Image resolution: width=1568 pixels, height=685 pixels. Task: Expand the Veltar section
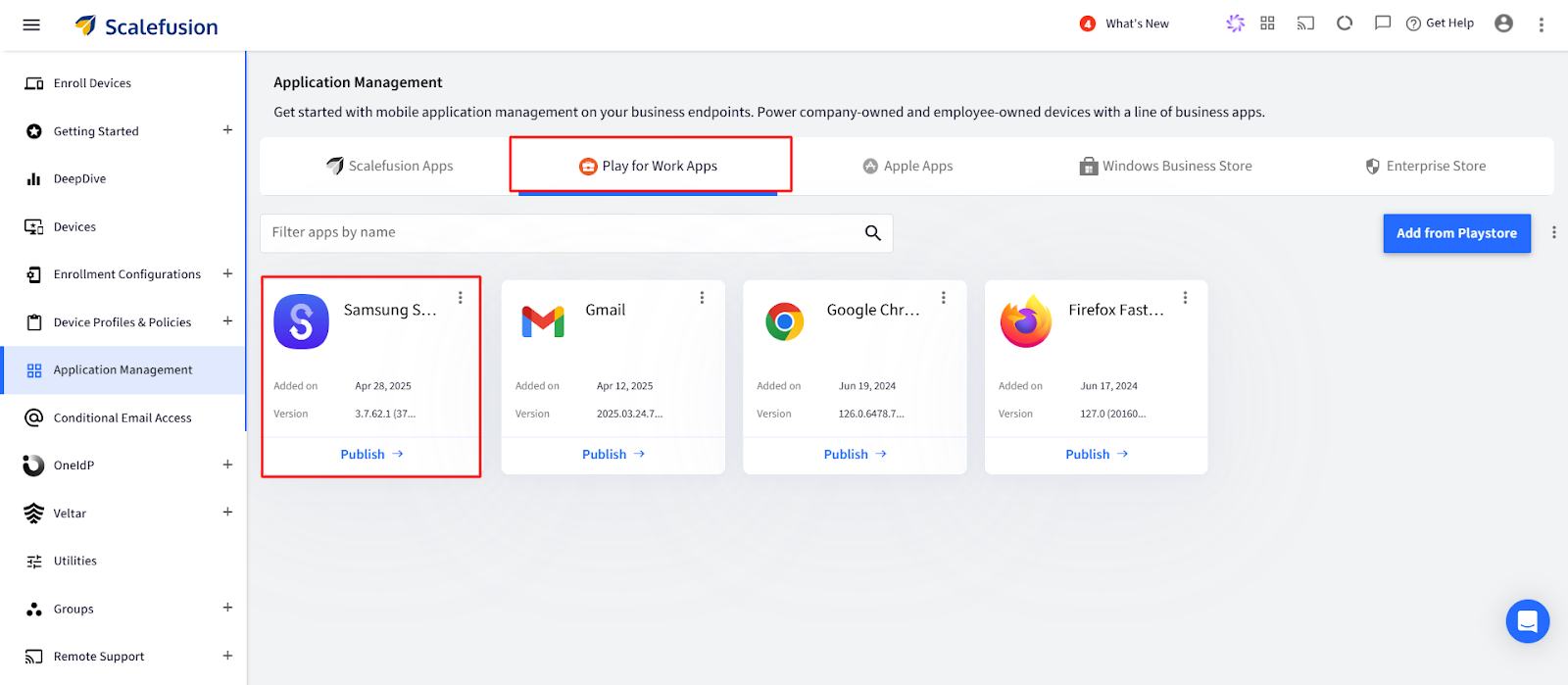227,512
